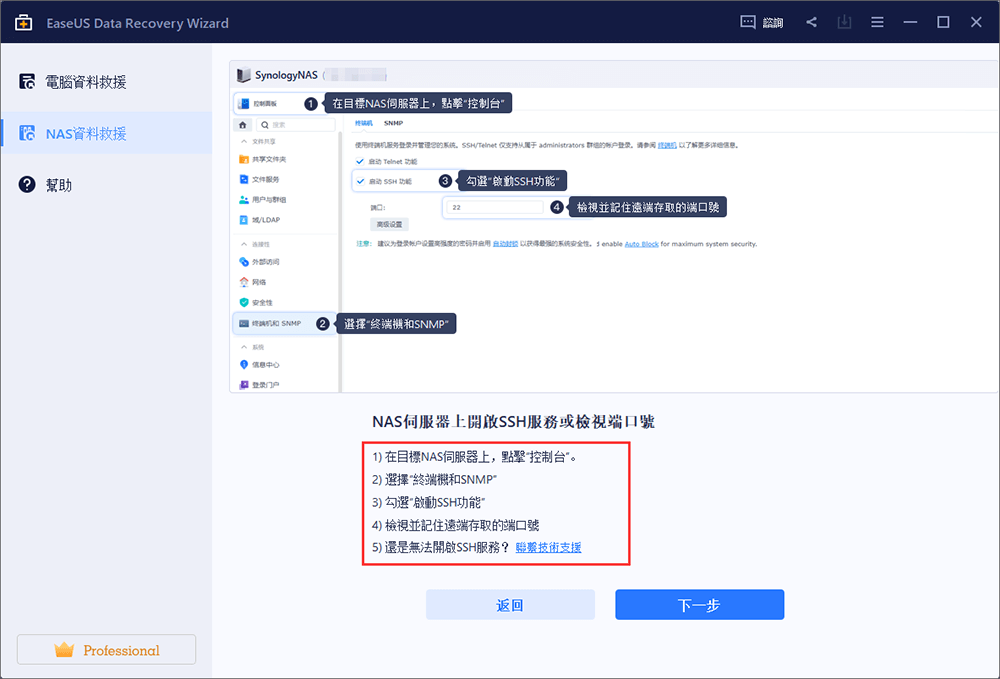Click step 4 text 檢視並記住遠端存取的端口號
This screenshot has height=679, width=1000.
(456, 525)
